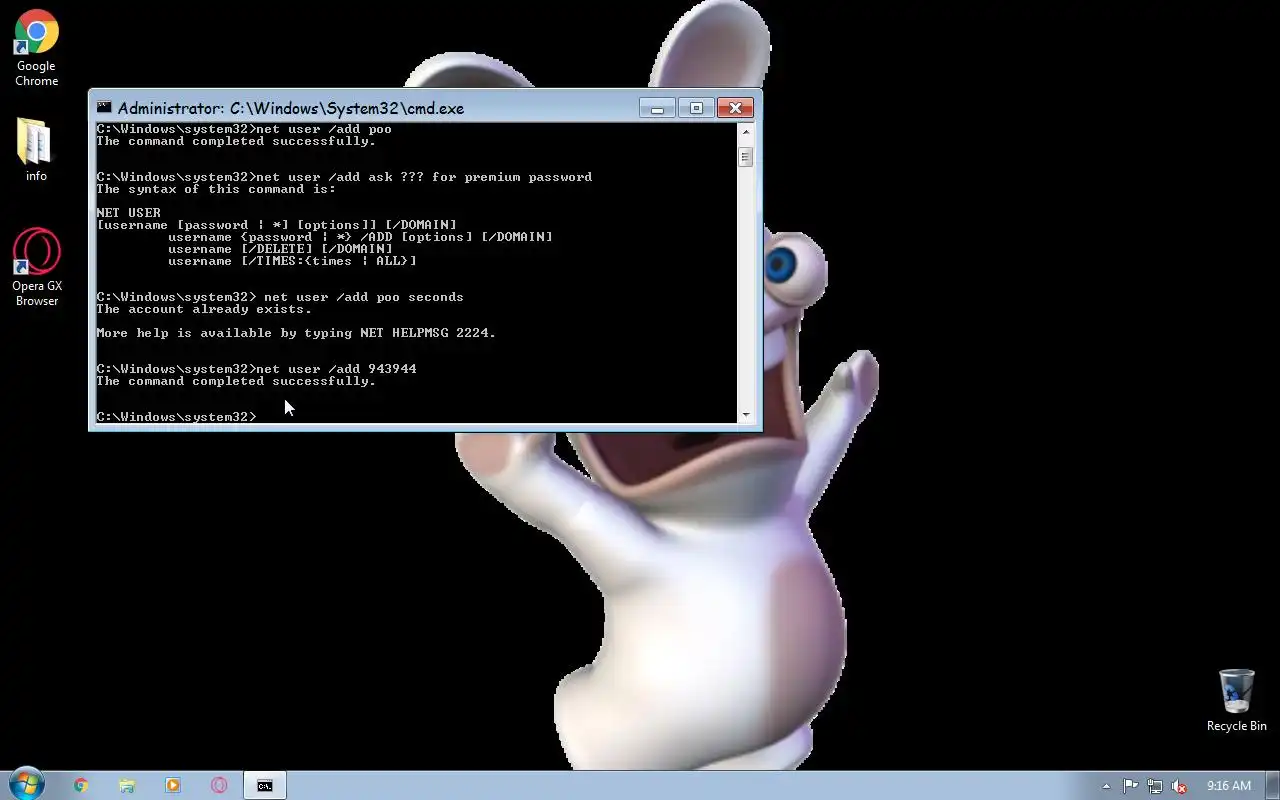
Task: Click 'The syntax of this command is:' line
Action: [216, 189]
